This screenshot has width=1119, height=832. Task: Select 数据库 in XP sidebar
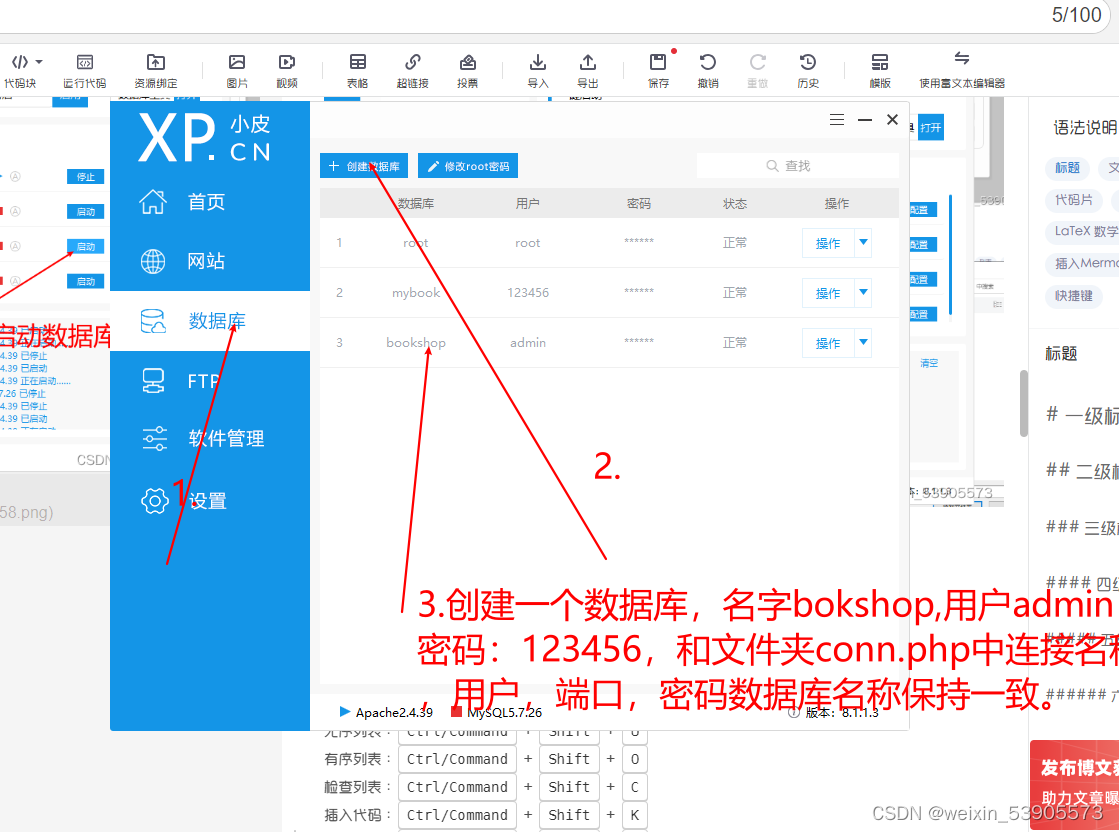[x=210, y=321]
